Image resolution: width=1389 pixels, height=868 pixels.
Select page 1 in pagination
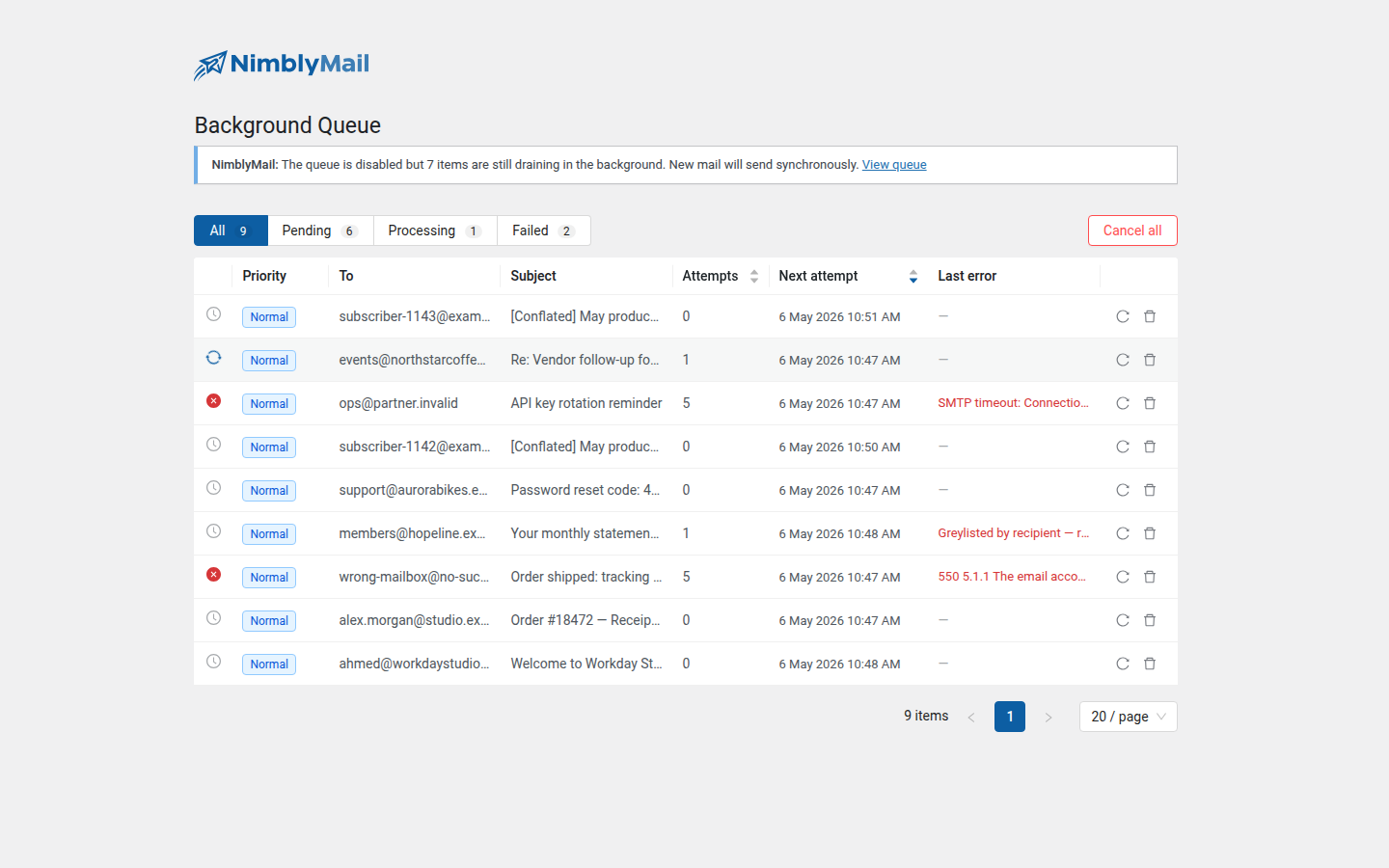point(1010,717)
